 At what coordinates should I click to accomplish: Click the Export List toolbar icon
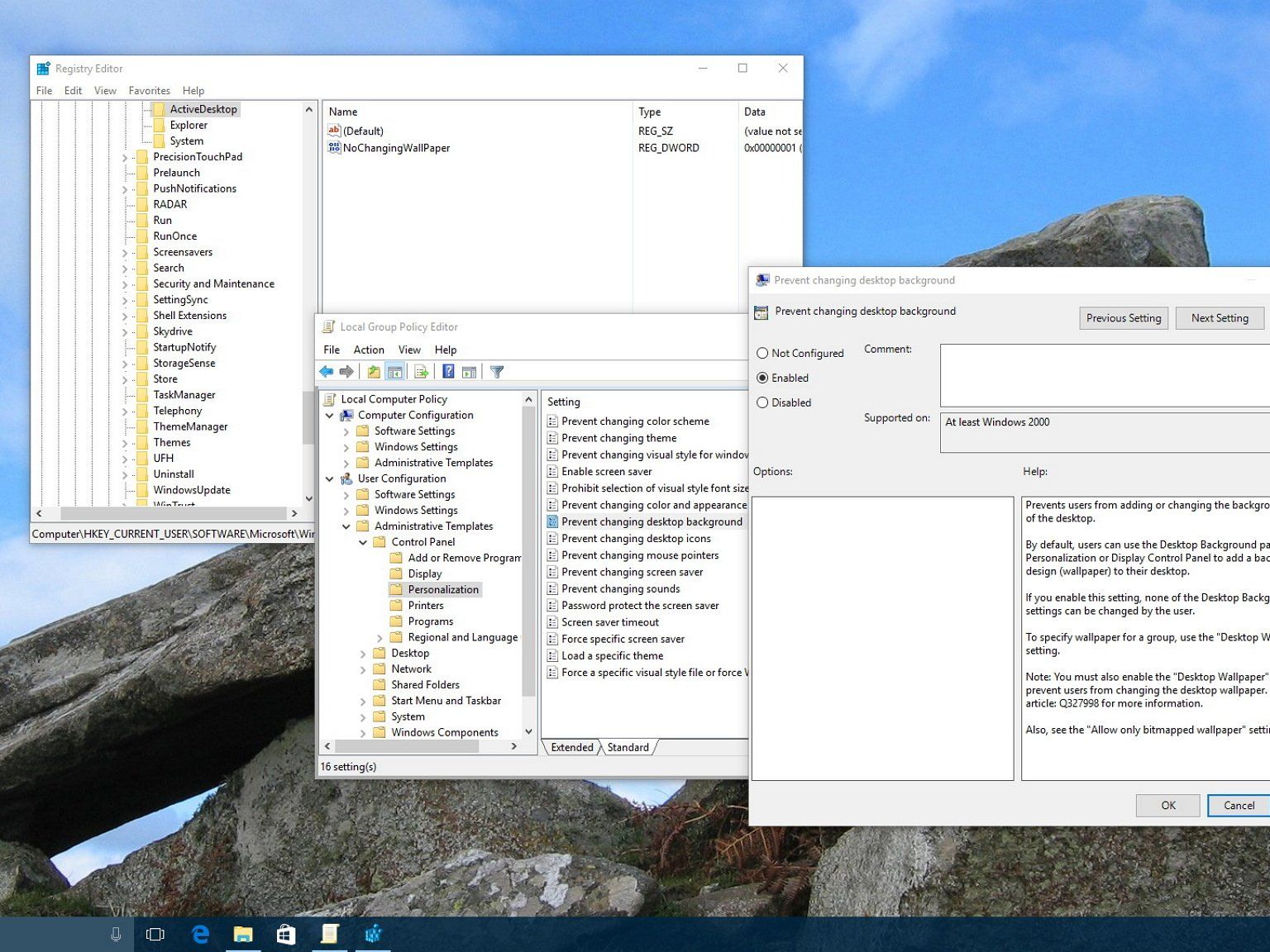421,372
